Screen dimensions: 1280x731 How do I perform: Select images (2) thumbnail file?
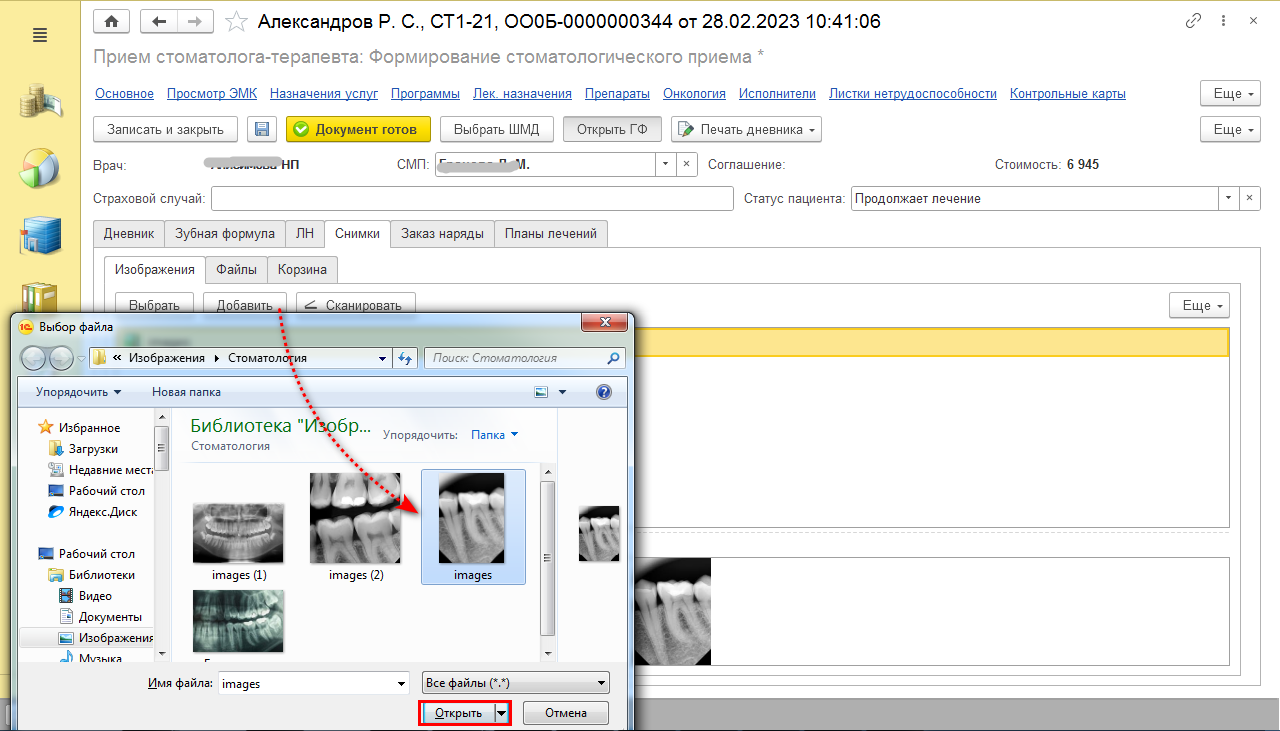(x=355, y=527)
